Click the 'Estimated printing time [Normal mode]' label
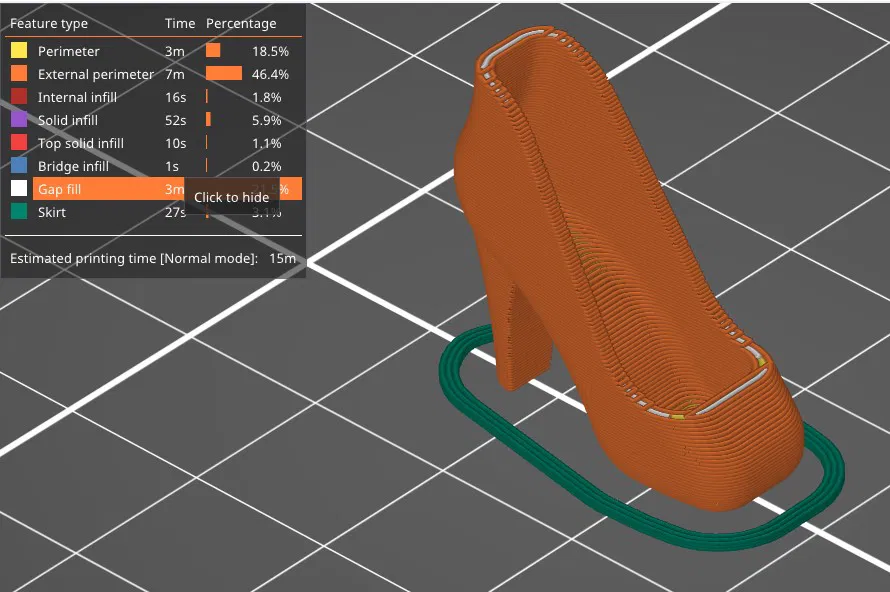Viewport: 890px width, 592px height. point(134,258)
